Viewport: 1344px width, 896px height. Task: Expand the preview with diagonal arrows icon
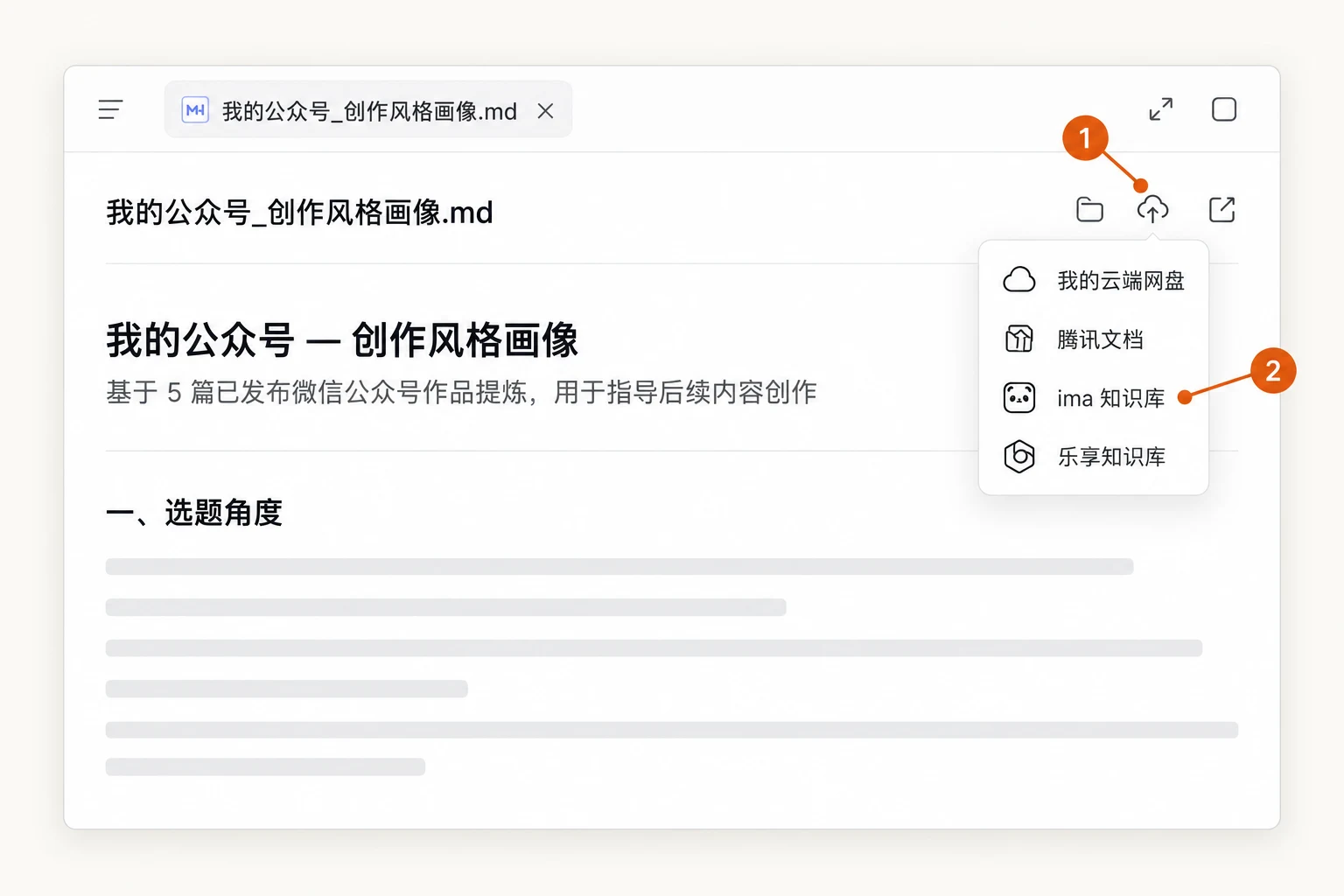click(x=1161, y=109)
